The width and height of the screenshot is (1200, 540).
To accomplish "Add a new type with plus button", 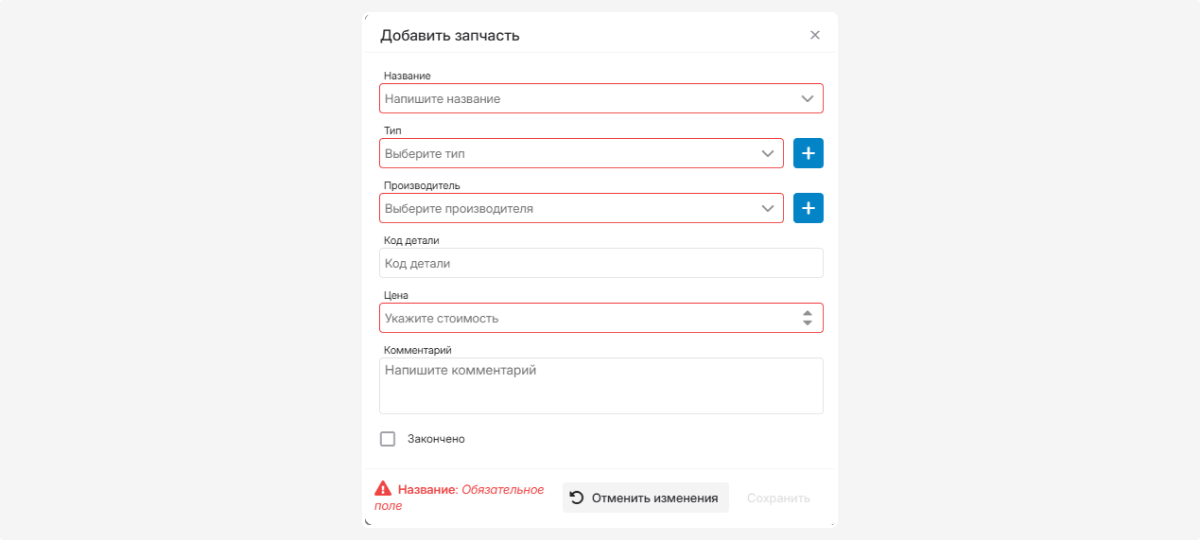I will pos(808,154).
